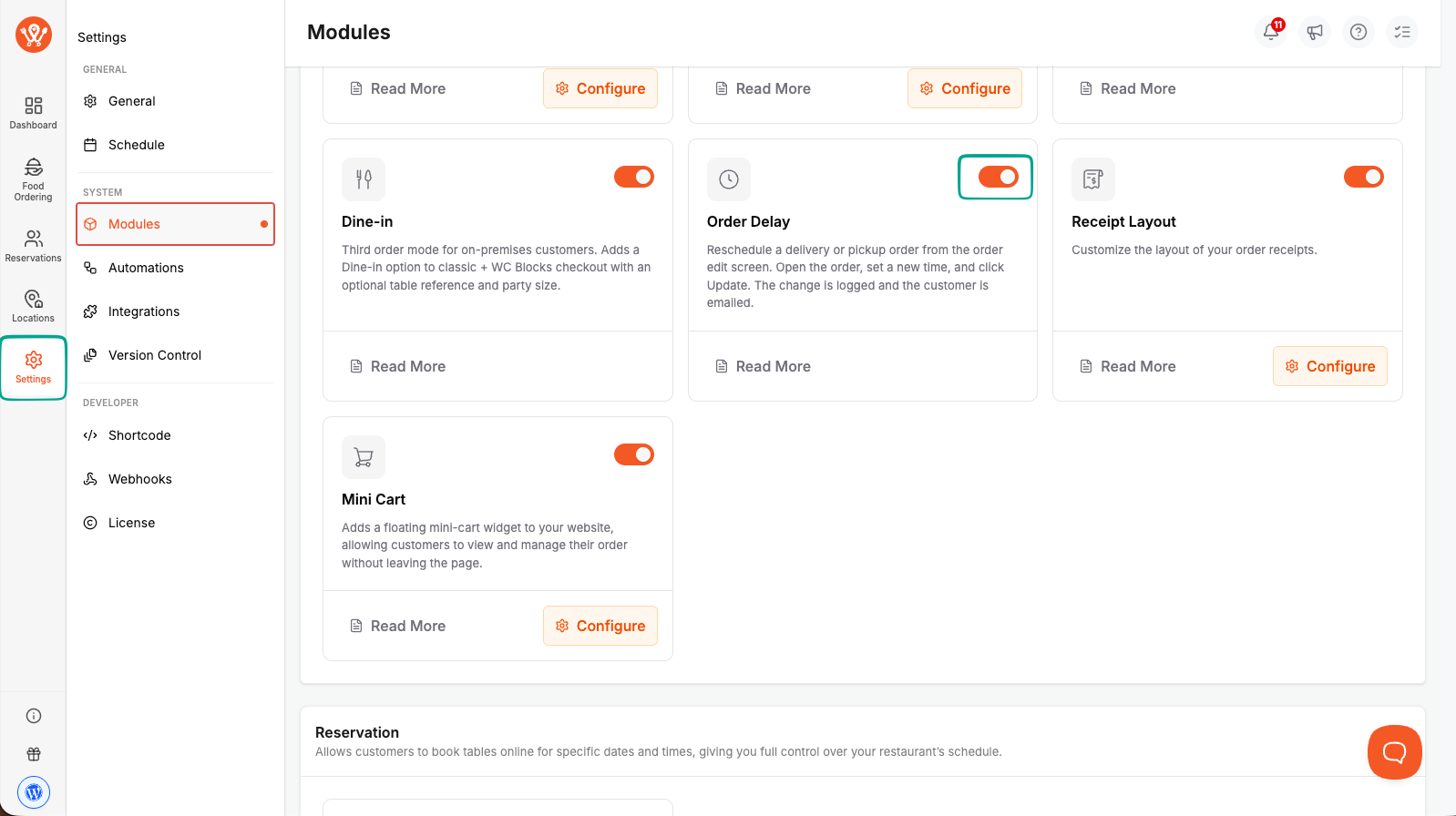This screenshot has height=816, width=1456.
Task: Open Reservations from the sidebar
Action: (x=34, y=246)
